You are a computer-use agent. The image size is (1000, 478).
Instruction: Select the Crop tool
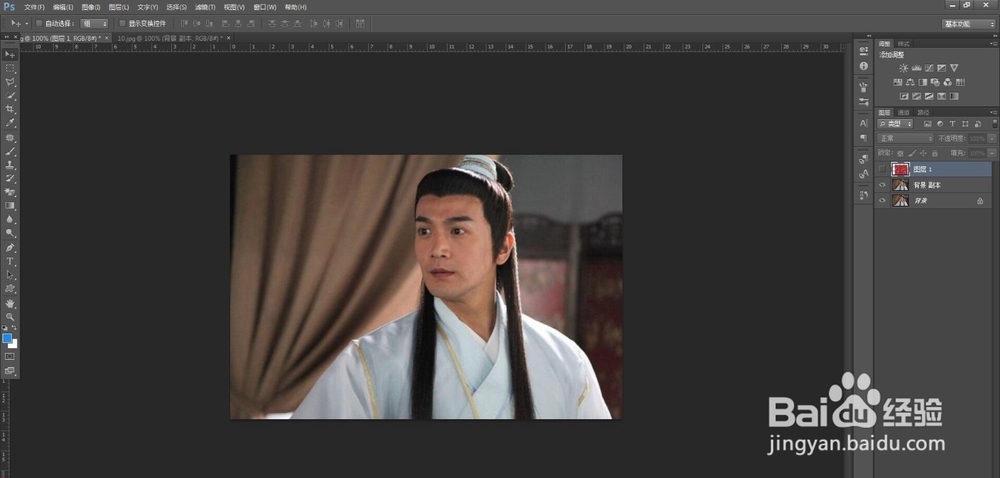[x=10, y=110]
